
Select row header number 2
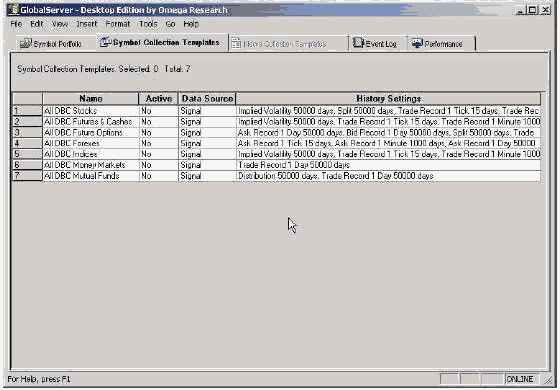[27, 121]
